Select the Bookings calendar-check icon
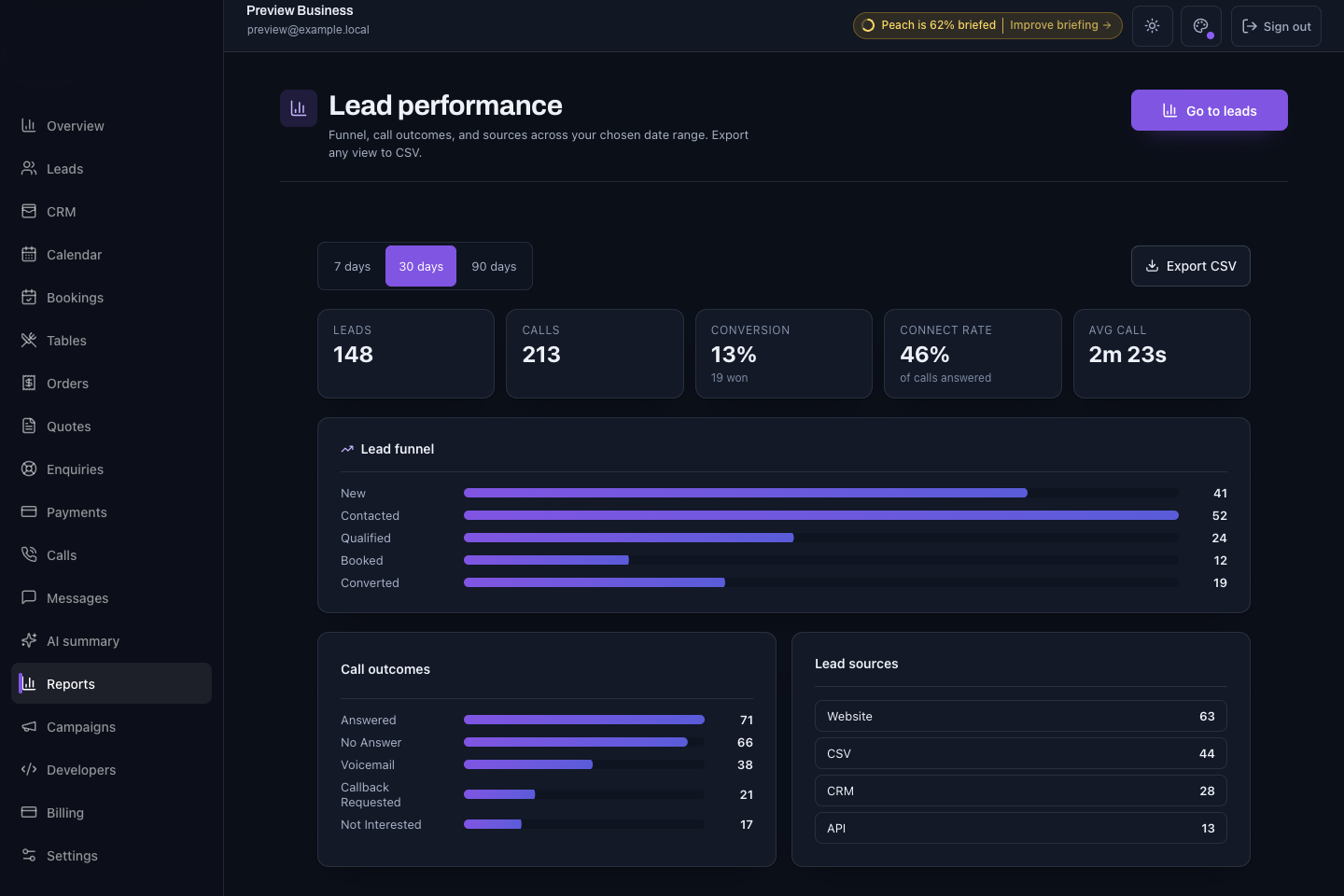The width and height of the screenshot is (1344, 896). (29, 297)
